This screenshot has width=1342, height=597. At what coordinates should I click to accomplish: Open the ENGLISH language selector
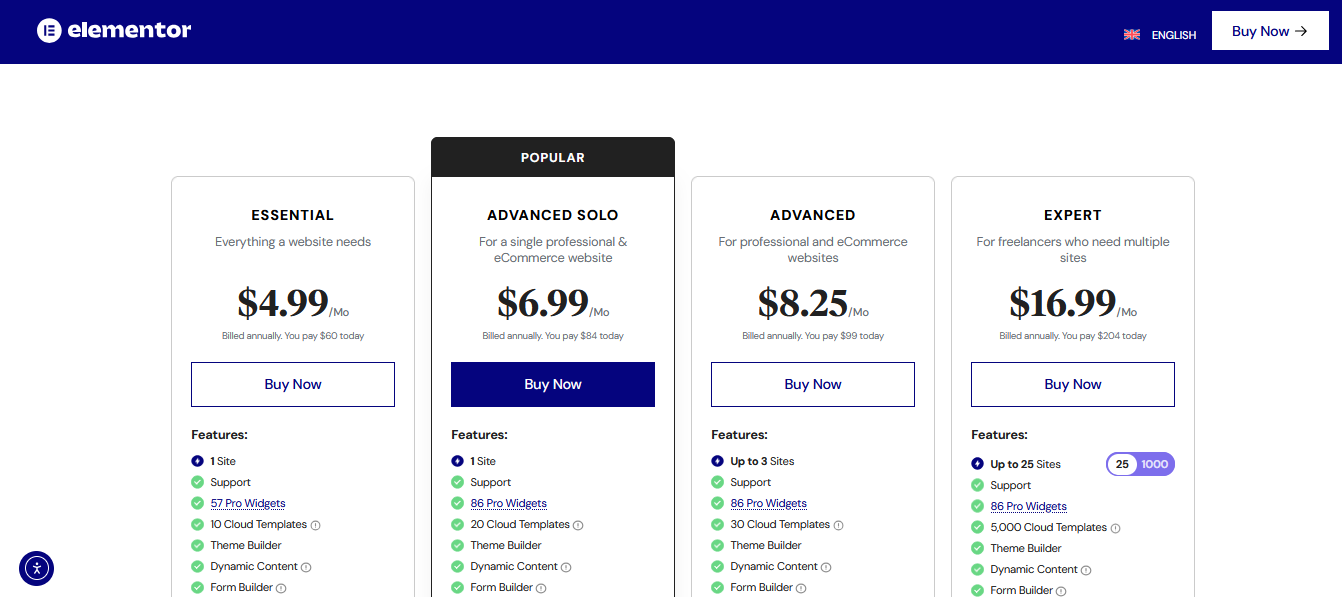[x=1173, y=35]
